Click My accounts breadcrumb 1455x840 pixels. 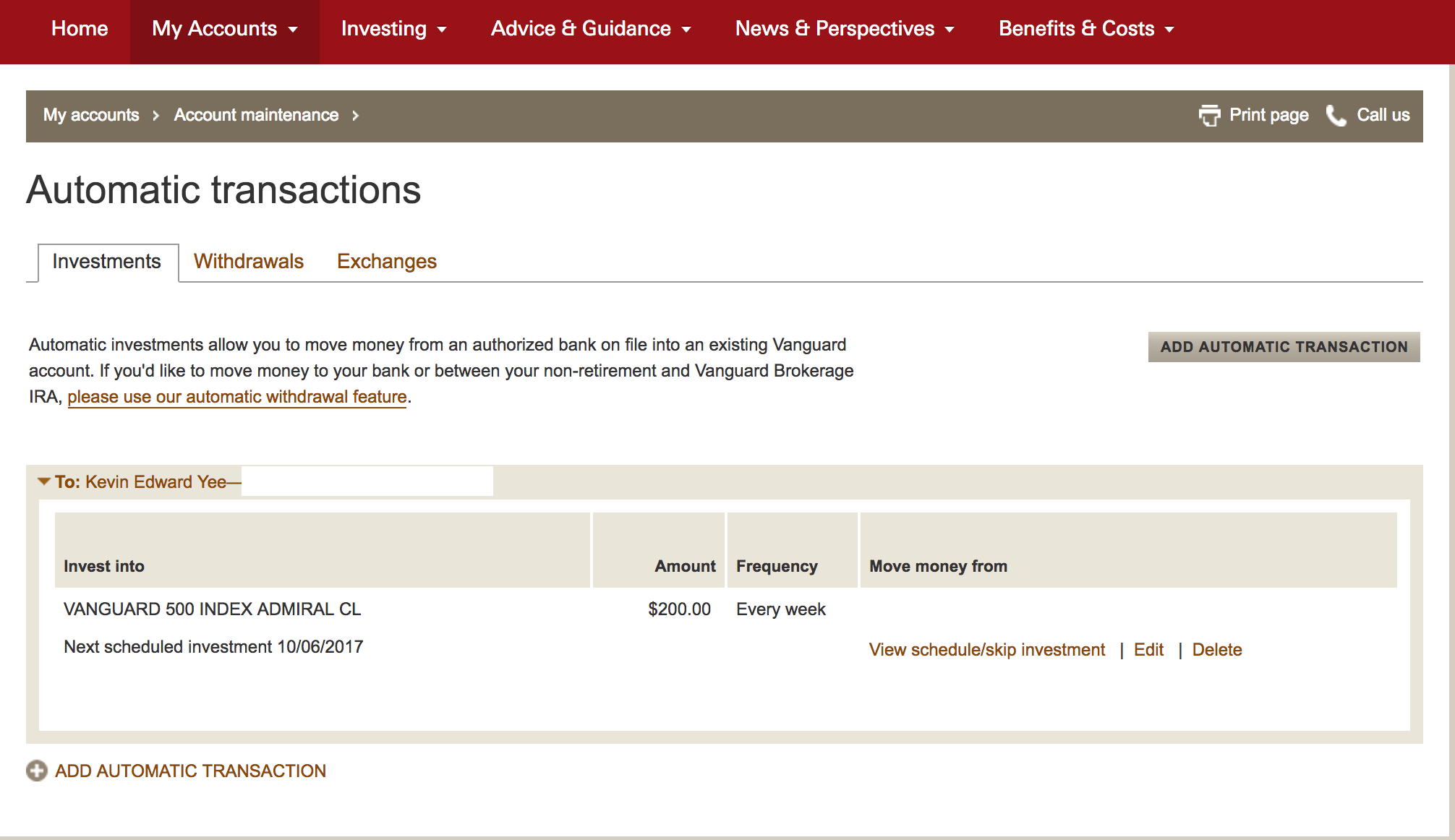pyautogui.click(x=91, y=115)
